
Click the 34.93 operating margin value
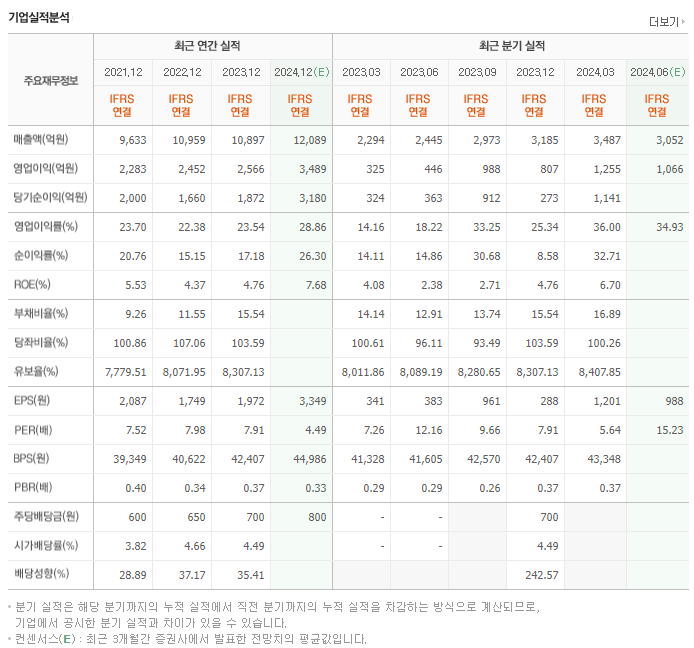click(x=670, y=227)
